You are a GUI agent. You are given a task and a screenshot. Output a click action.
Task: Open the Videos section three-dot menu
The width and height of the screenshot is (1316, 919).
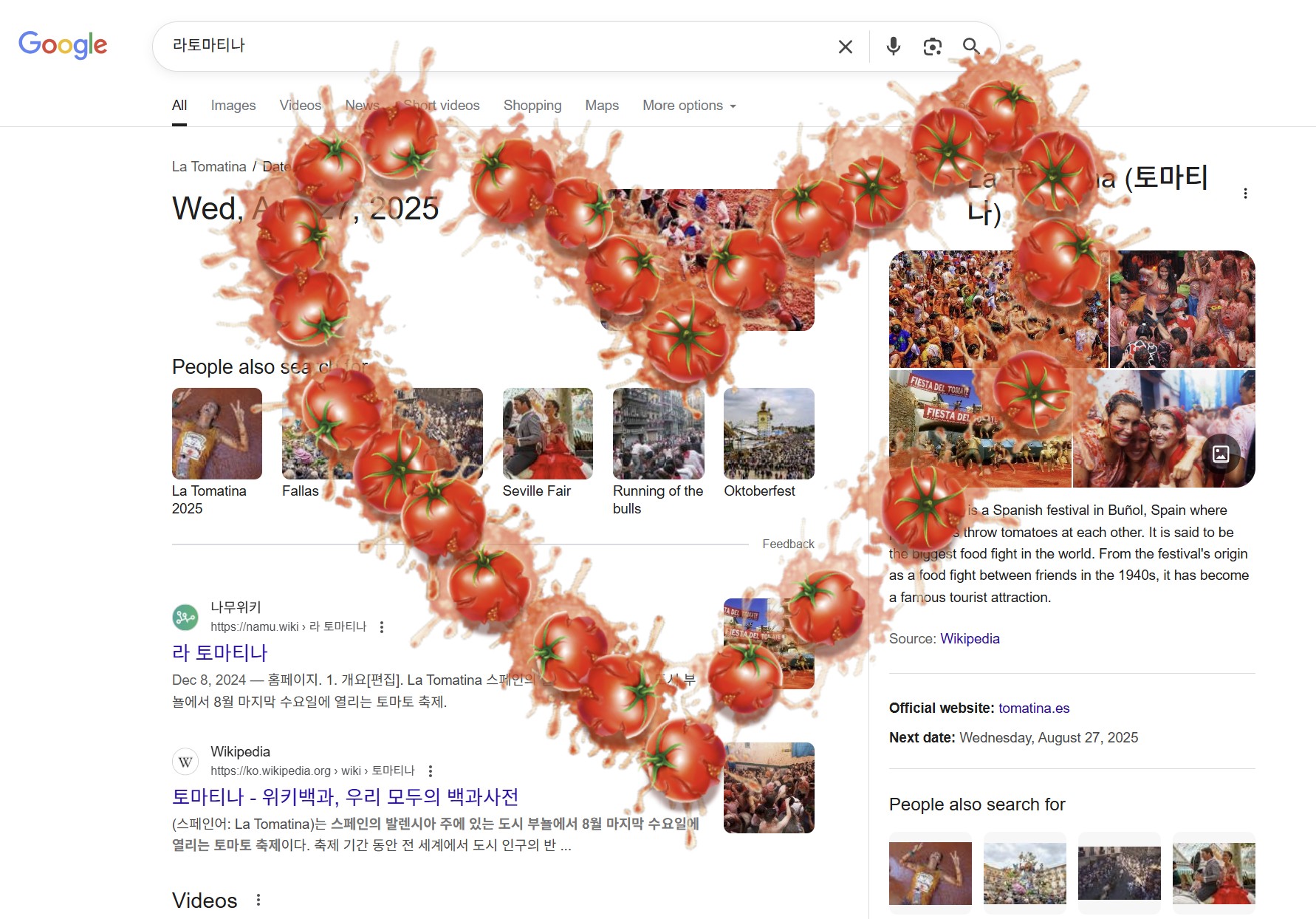[x=258, y=900]
